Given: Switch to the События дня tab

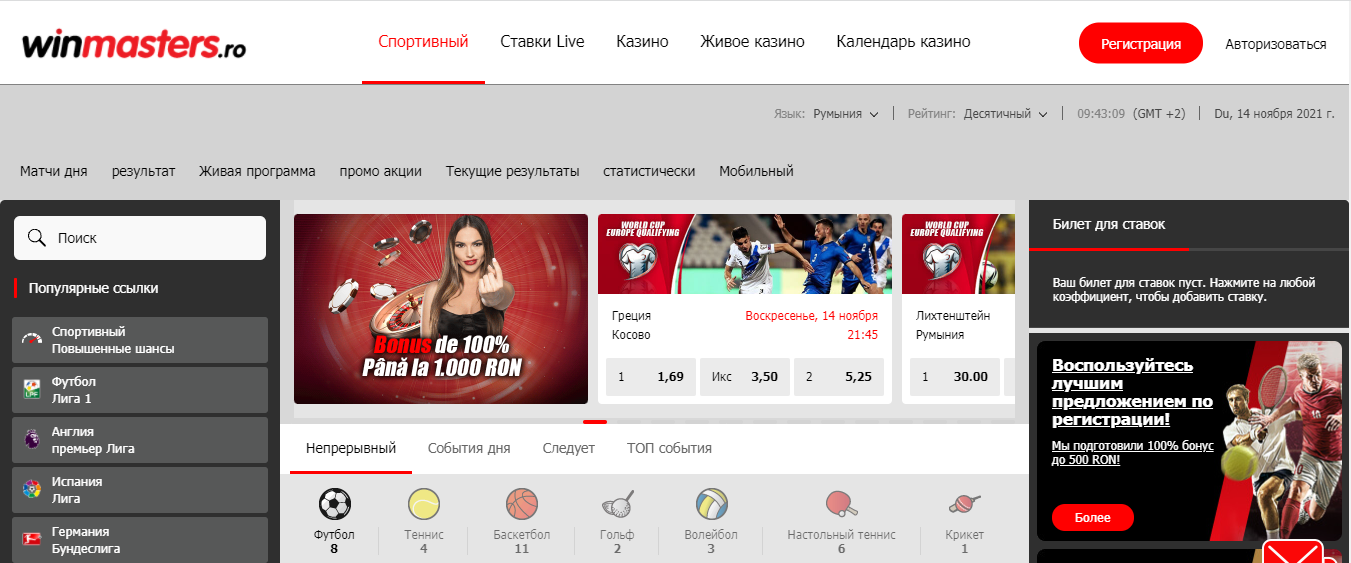Looking at the screenshot, I should (x=469, y=448).
